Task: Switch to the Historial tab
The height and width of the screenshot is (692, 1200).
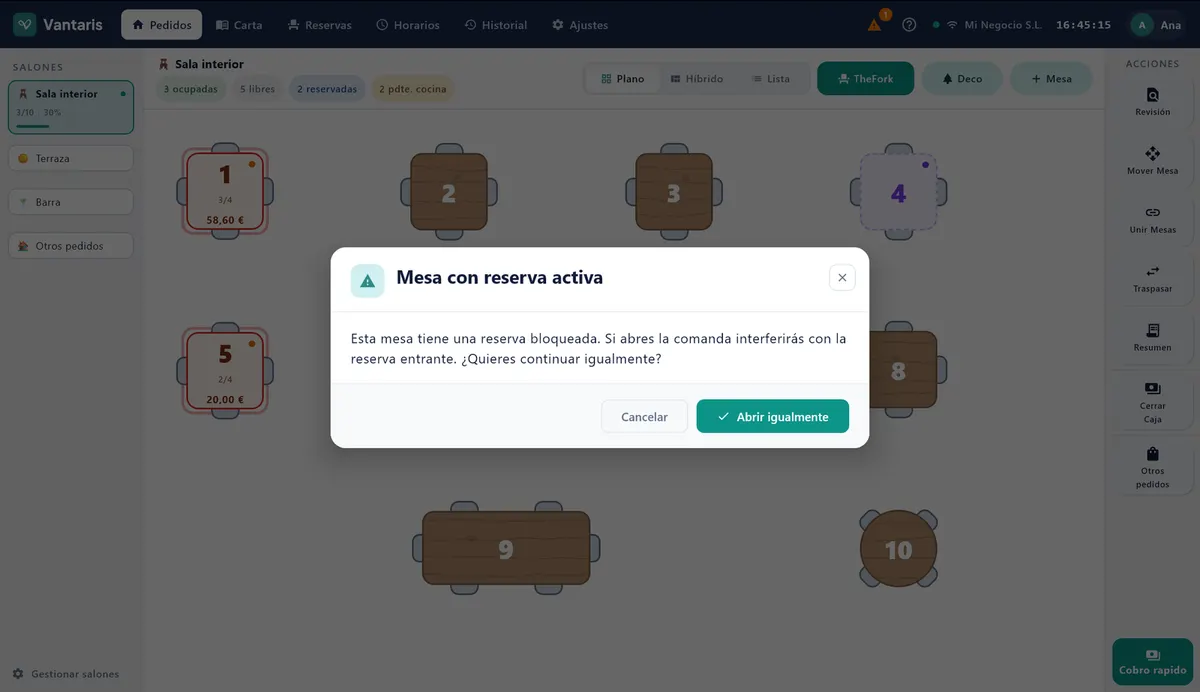Action: tap(496, 25)
